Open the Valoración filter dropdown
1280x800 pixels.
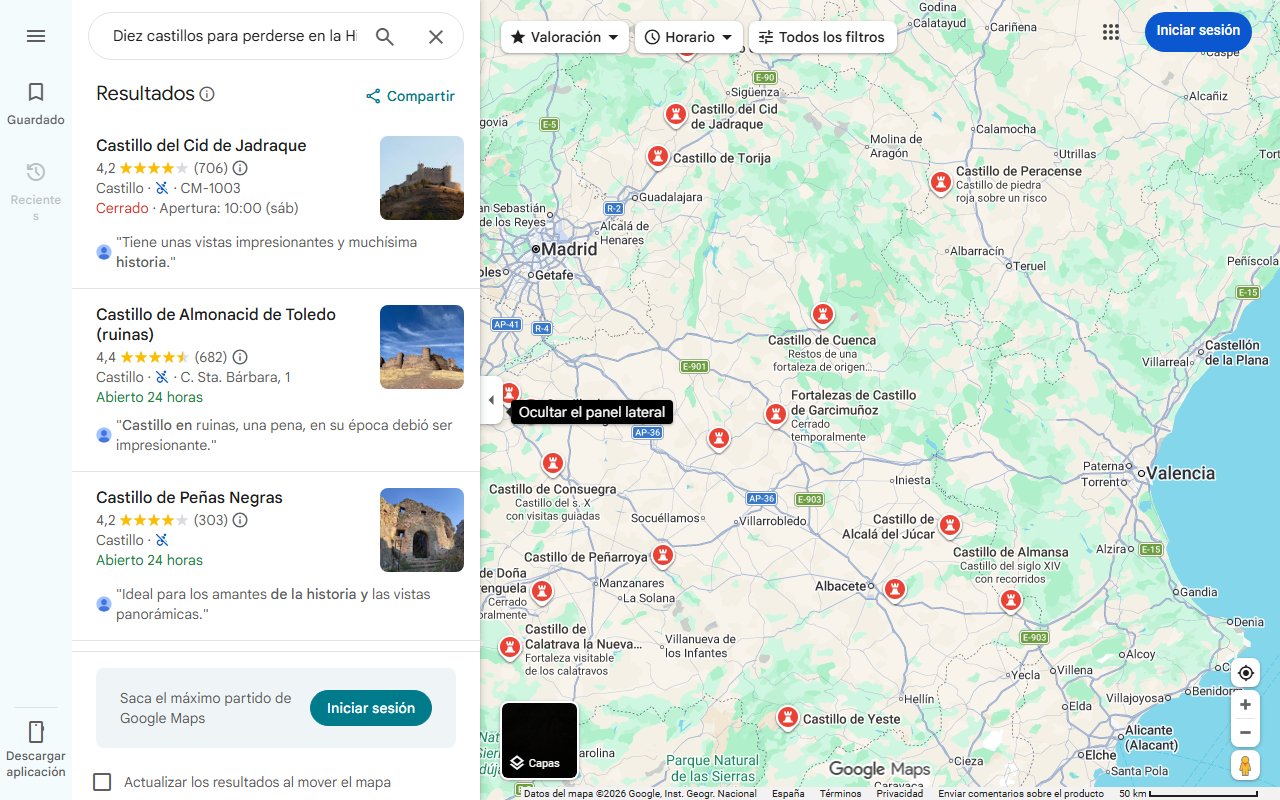[564, 36]
